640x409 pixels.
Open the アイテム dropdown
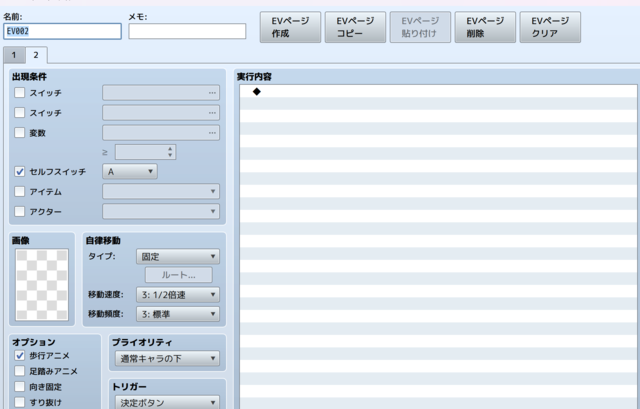161,191
